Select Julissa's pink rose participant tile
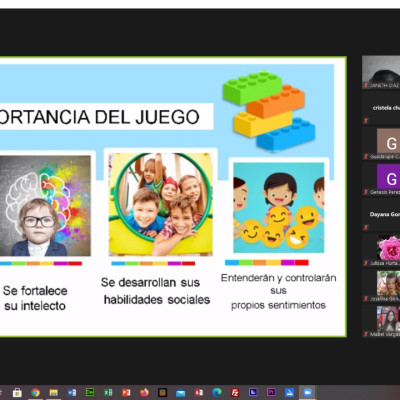Viewport: 400px width, 400px height. pos(381,250)
